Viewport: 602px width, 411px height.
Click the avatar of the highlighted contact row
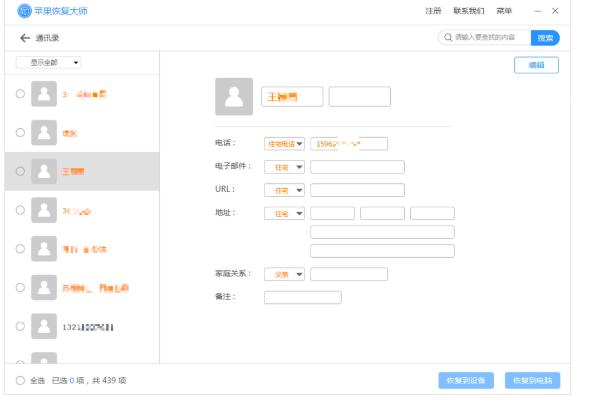(44, 171)
